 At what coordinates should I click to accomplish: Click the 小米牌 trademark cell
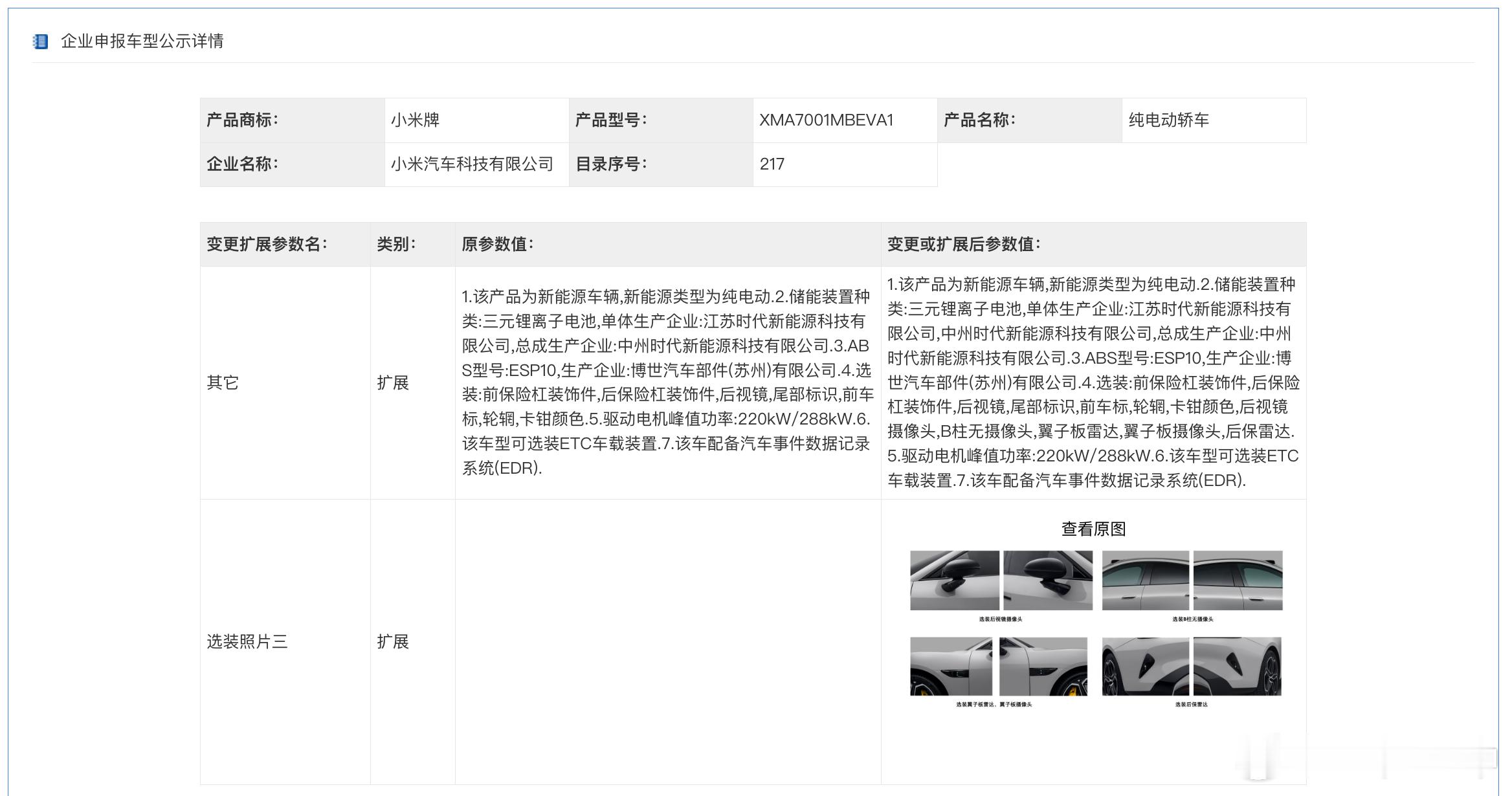point(415,120)
